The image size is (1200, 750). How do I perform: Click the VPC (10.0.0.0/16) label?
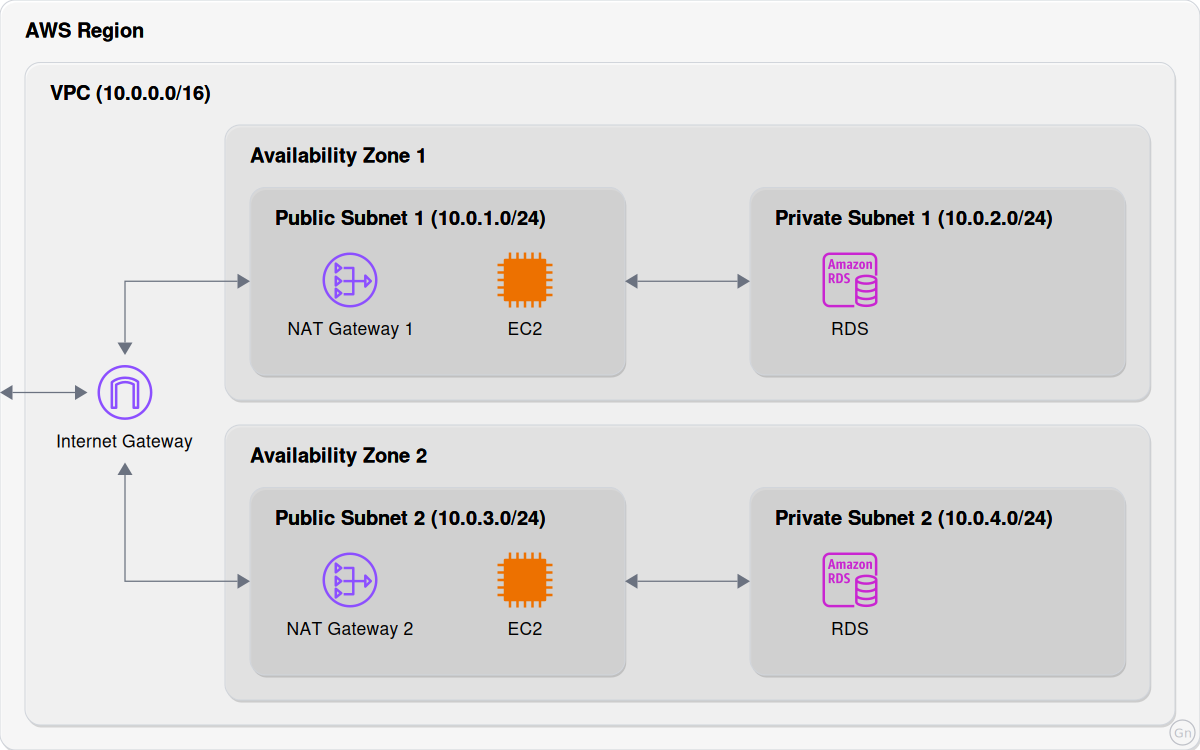click(x=130, y=94)
